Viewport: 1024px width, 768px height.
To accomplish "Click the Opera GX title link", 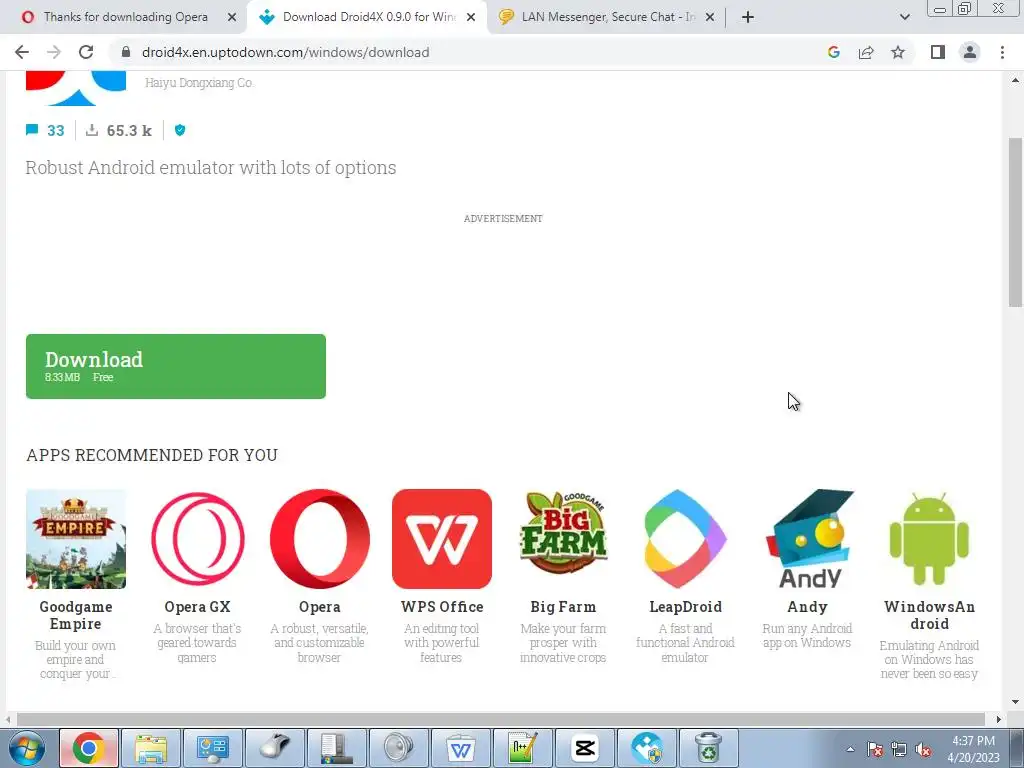I will [198, 607].
